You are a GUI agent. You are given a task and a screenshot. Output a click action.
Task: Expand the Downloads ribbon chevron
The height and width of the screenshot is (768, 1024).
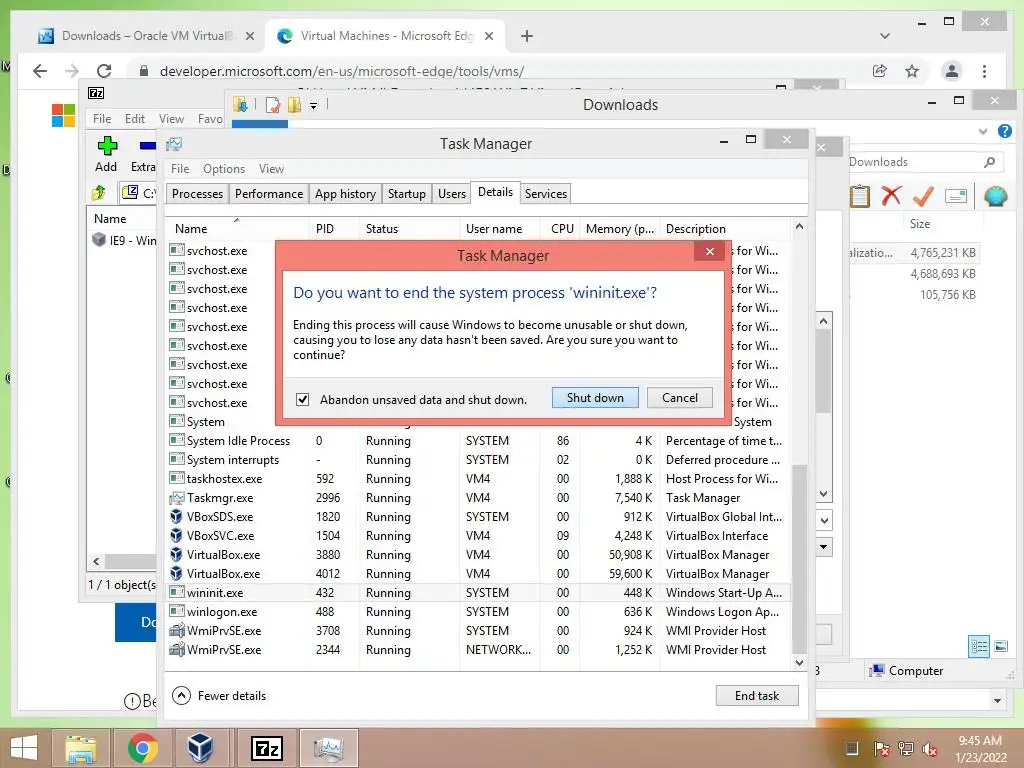[x=983, y=131]
